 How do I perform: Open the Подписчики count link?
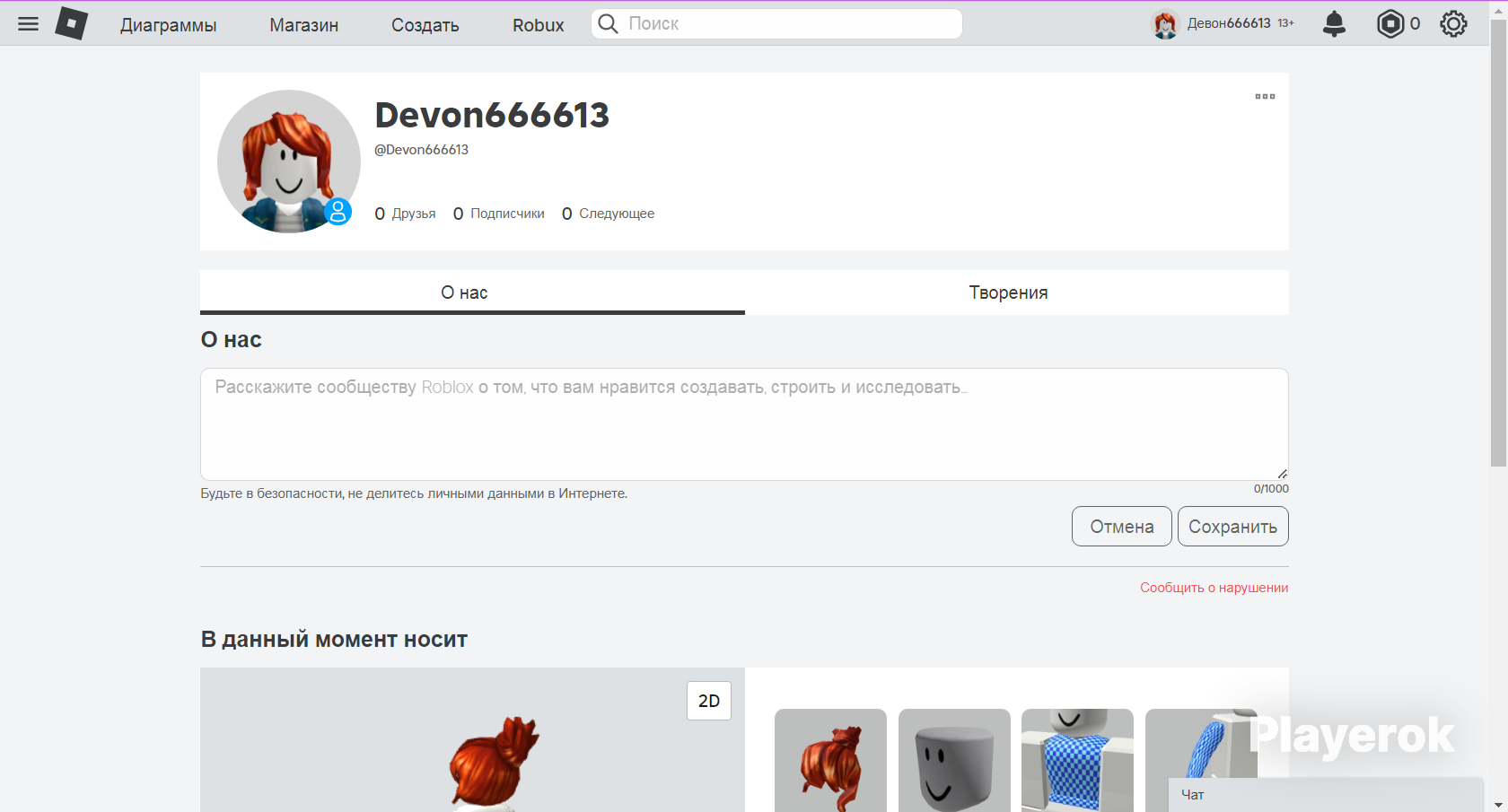pyautogui.click(x=499, y=214)
